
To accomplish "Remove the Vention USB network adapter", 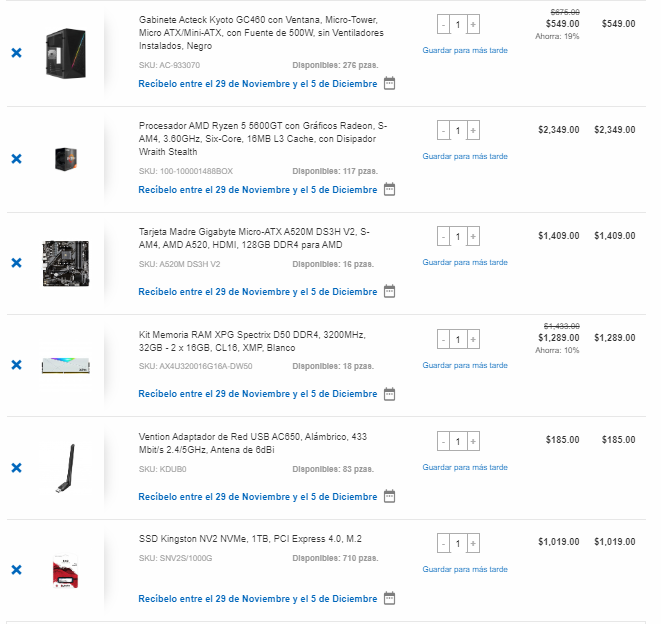I will tap(16, 468).
